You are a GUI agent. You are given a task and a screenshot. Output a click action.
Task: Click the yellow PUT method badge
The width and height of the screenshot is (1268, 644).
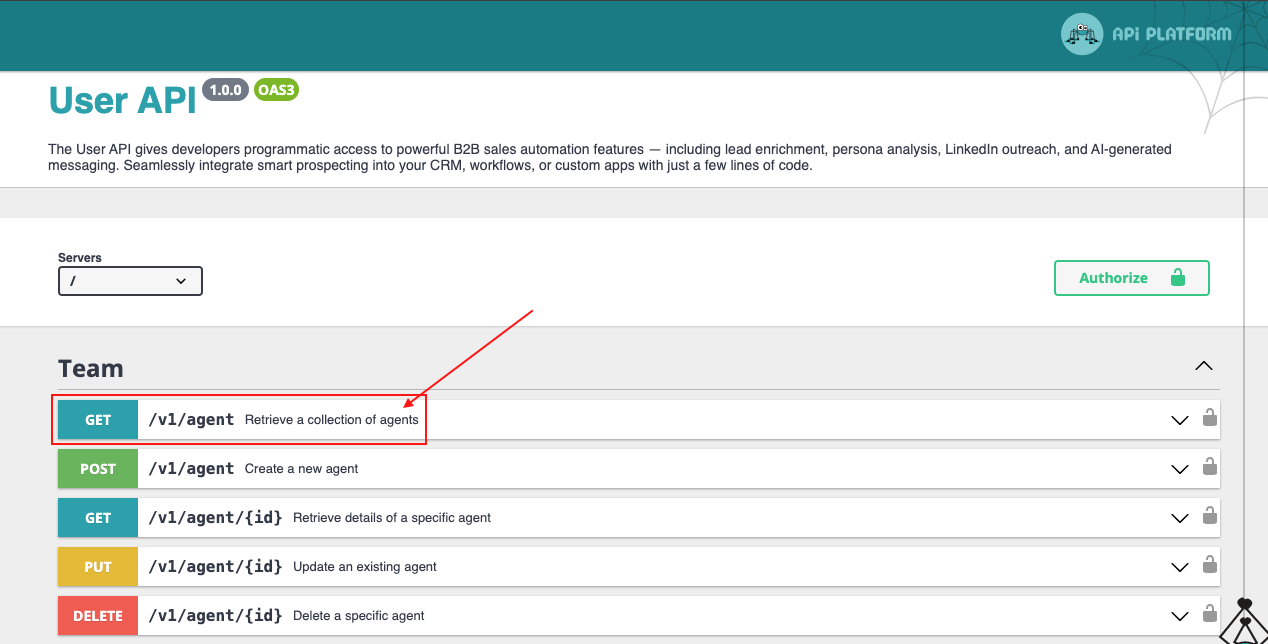point(98,567)
